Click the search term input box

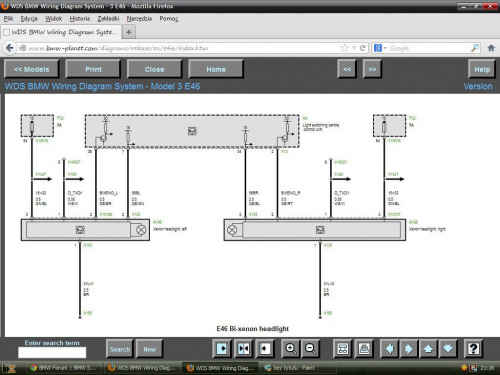(x=52, y=352)
